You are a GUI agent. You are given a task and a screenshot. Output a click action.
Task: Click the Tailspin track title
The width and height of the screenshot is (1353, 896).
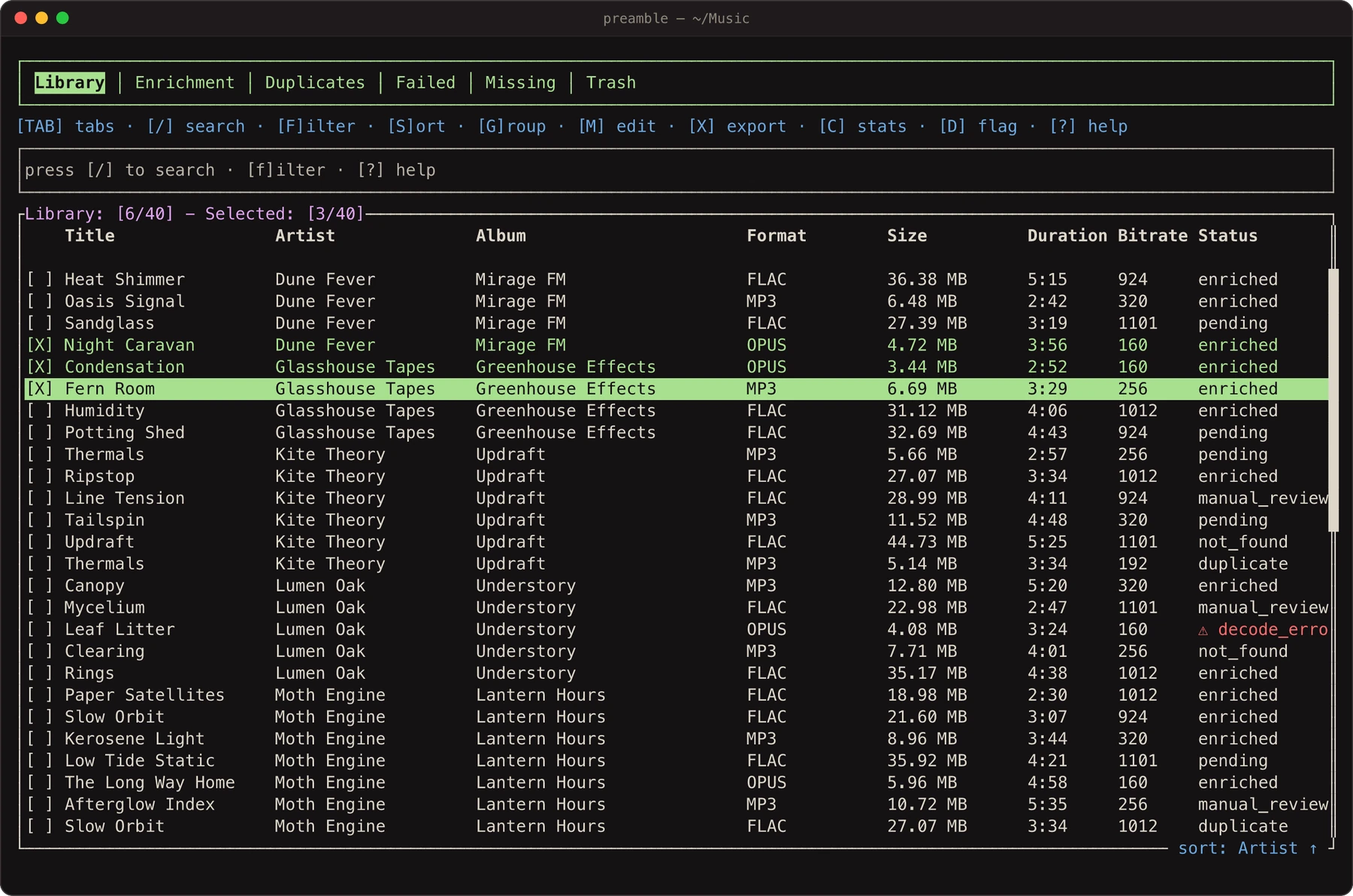point(104,520)
